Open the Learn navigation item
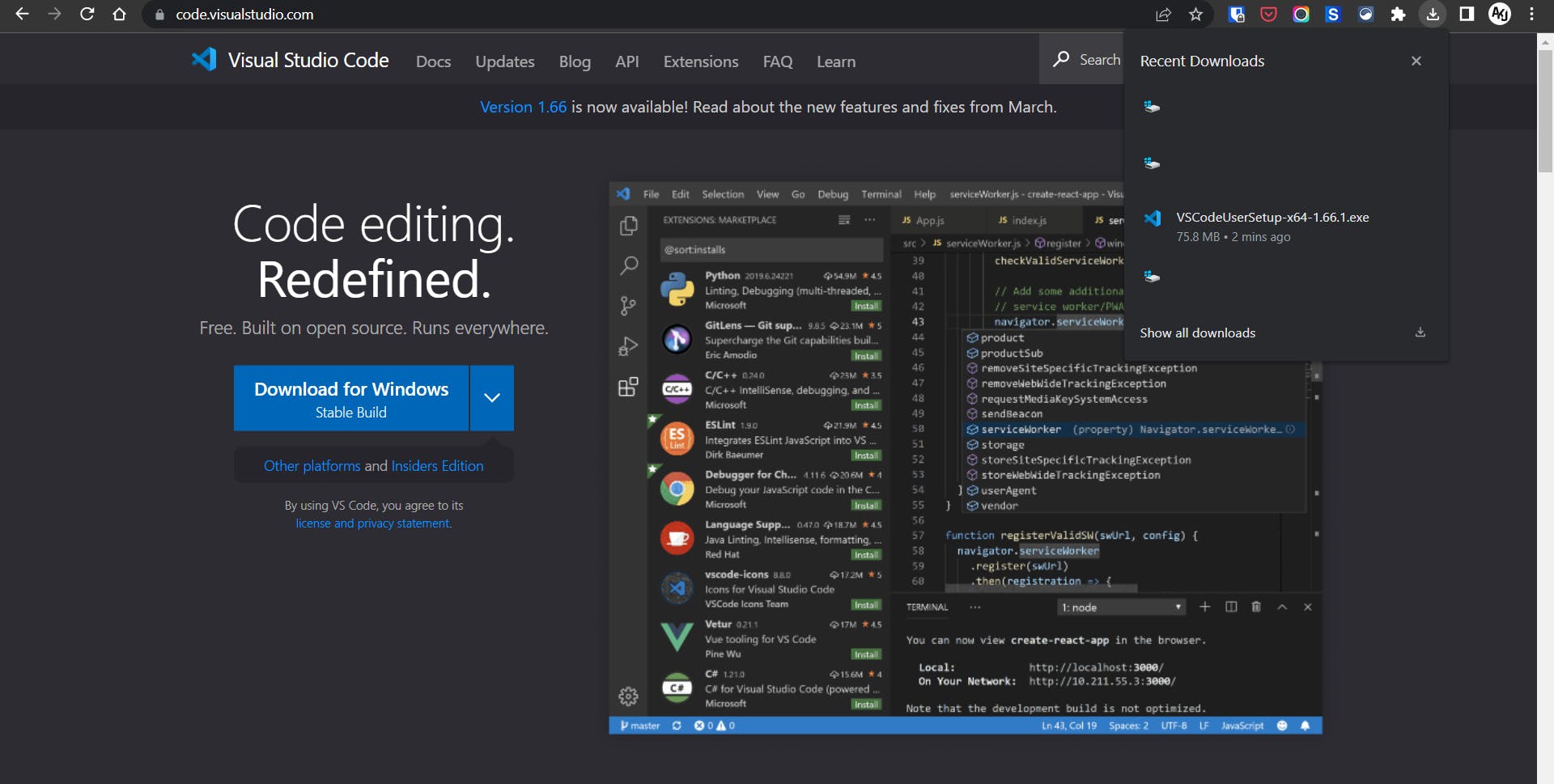Image resolution: width=1554 pixels, height=784 pixels. pyautogui.click(x=836, y=61)
